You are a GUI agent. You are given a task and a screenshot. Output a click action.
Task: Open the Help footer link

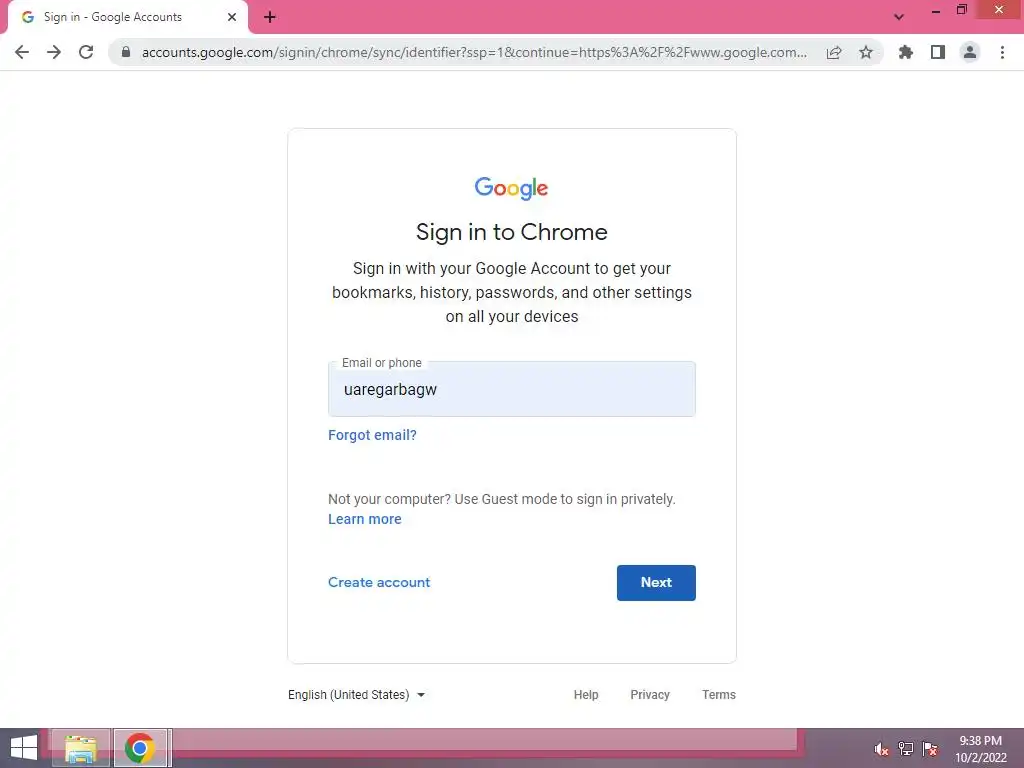coord(586,695)
